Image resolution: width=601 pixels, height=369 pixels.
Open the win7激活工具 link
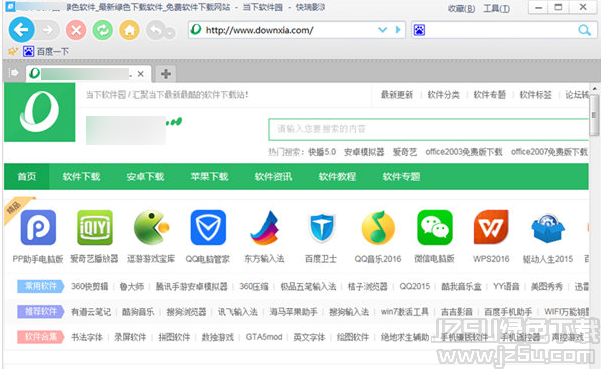pyautogui.click(x=405, y=312)
